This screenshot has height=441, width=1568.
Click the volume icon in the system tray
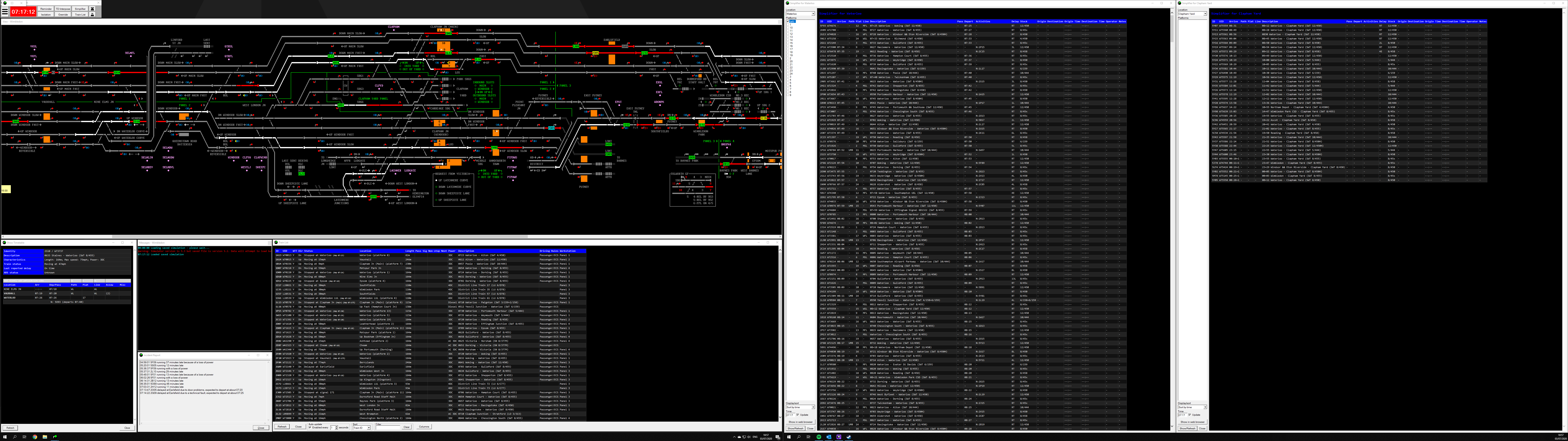coord(749,437)
